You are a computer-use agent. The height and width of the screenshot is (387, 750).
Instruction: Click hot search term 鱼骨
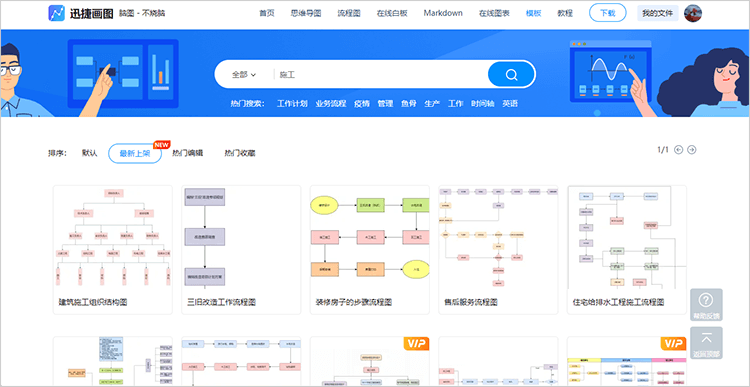pyautogui.click(x=408, y=103)
